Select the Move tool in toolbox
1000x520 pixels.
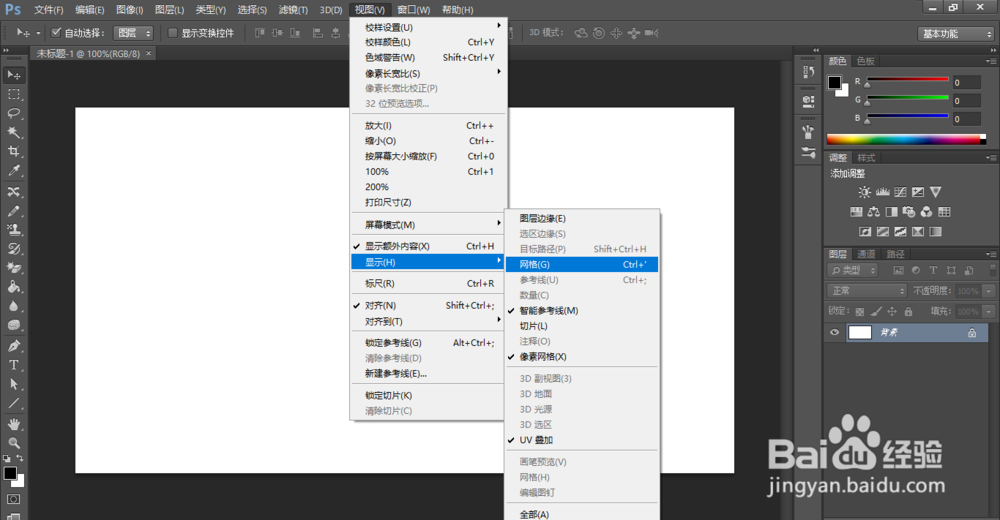click(x=13, y=75)
